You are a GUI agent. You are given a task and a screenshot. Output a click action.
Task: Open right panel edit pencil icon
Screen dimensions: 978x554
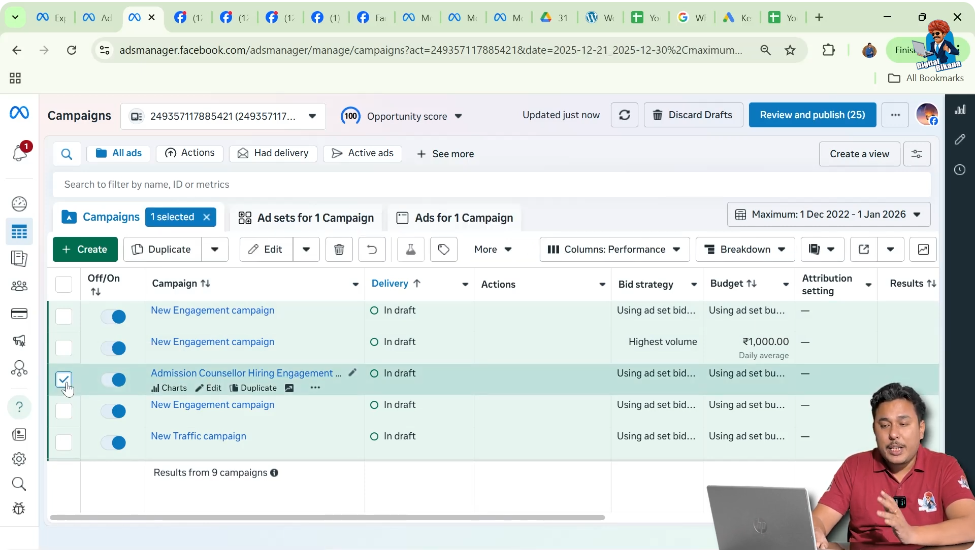(960, 139)
